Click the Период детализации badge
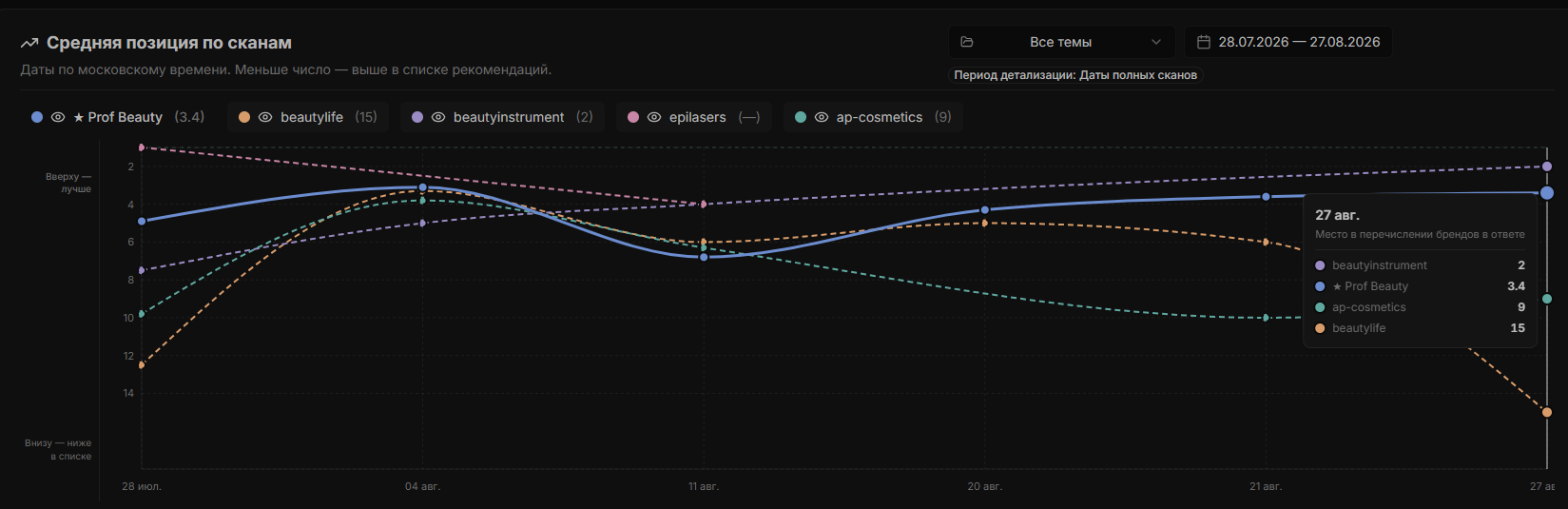 1075,75
